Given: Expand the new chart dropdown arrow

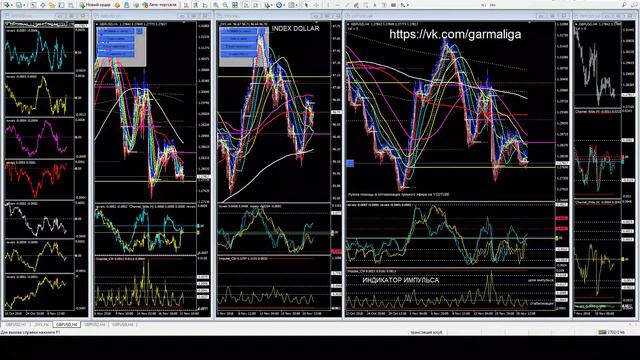Looking at the screenshot, I should tap(12, 5).
